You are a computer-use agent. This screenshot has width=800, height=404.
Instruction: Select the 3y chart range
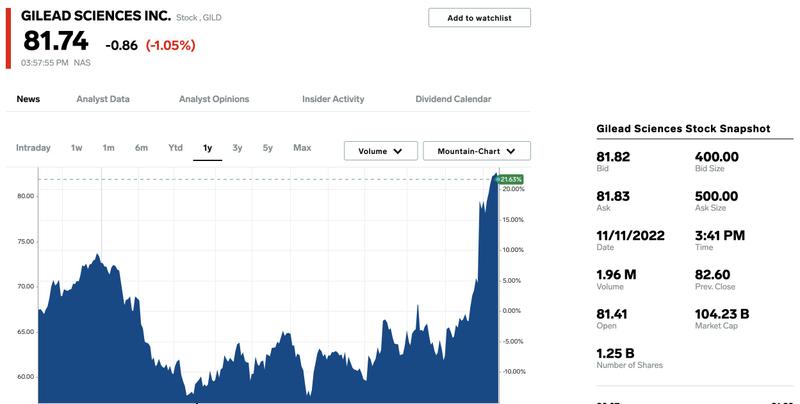pos(237,148)
